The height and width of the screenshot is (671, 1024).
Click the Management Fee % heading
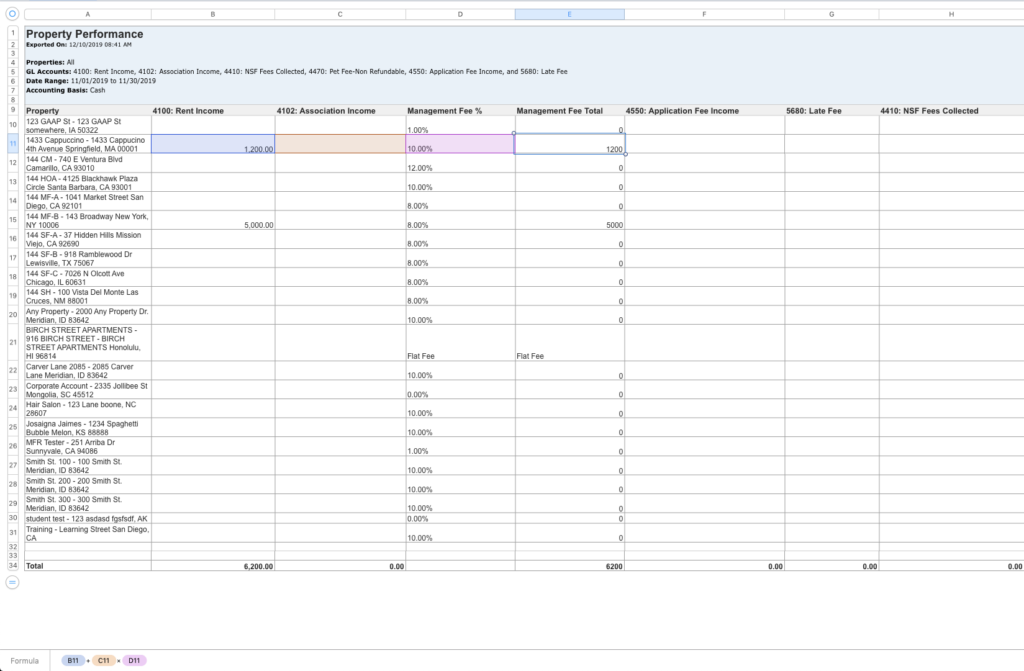tap(460, 110)
